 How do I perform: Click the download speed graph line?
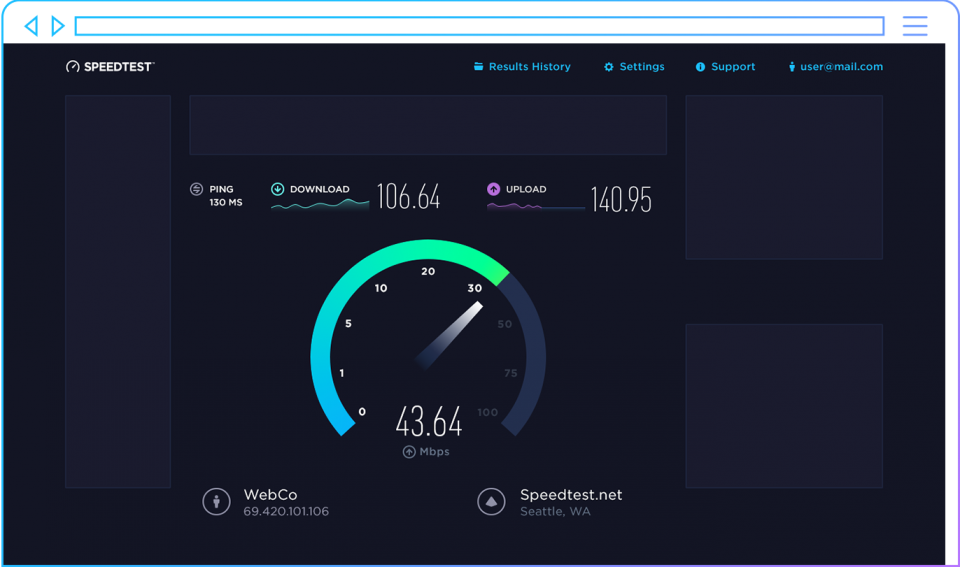point(320,205)
